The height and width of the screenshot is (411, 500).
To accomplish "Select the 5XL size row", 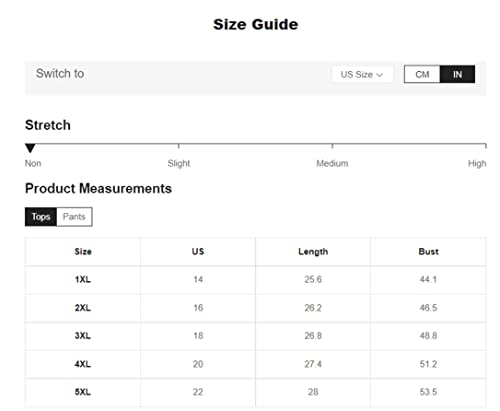I will click(x=255, y=392).
